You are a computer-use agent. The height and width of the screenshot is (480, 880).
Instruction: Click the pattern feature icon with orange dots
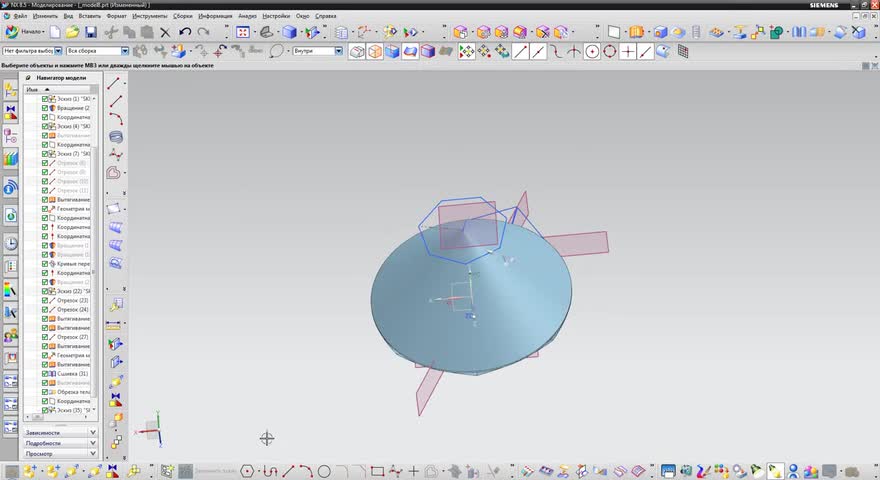pos(716,33)
